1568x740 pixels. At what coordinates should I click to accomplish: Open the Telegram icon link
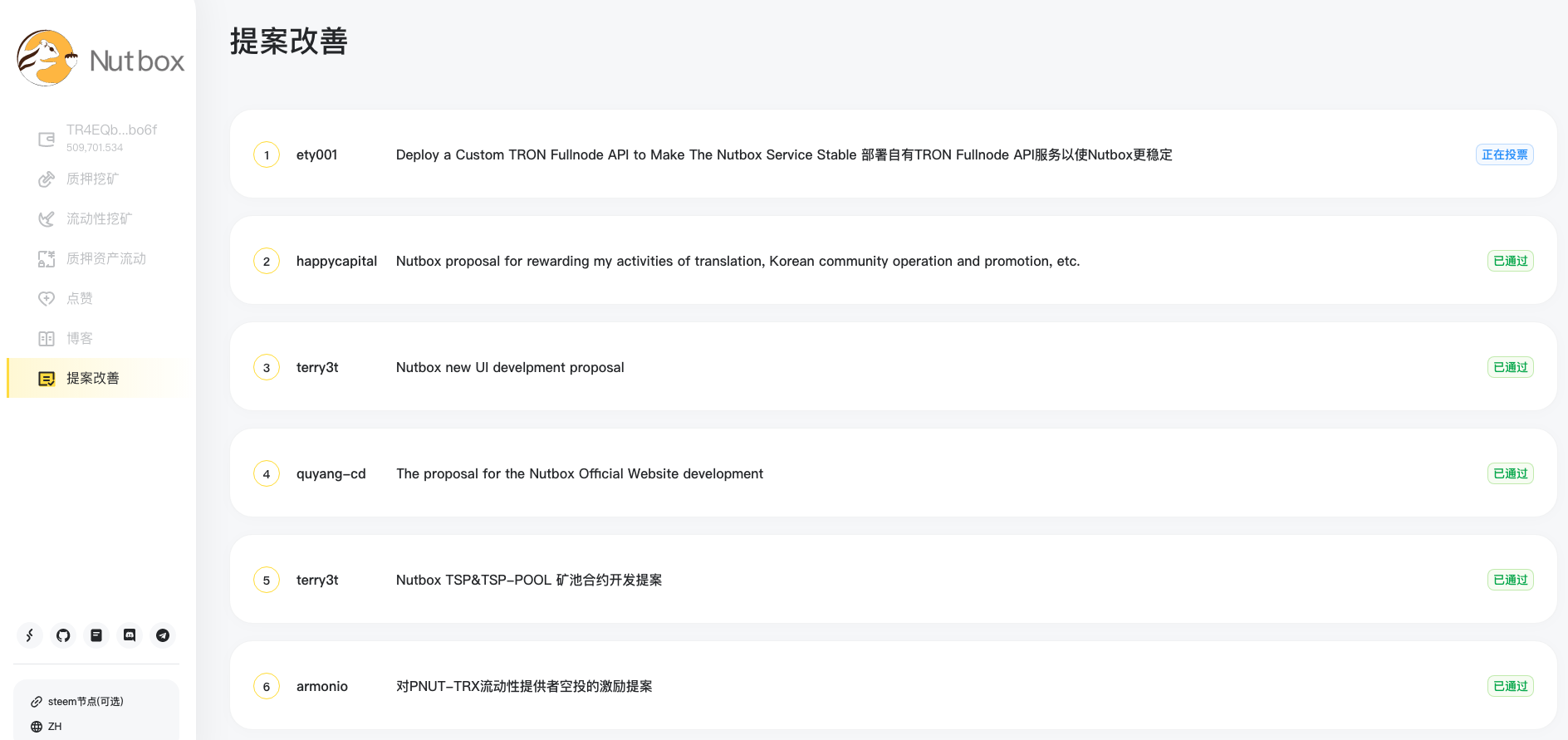[x=163, y=635]
